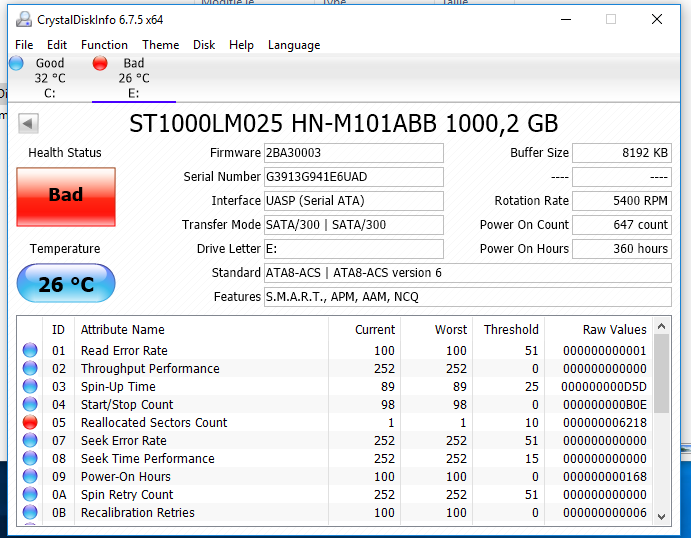Image resolution: width=691 pixels, height=538 pixels.
Task: Click the red orb for Reallocated Sectors Count
Action: pyautogui.click(x=30, y=423)
